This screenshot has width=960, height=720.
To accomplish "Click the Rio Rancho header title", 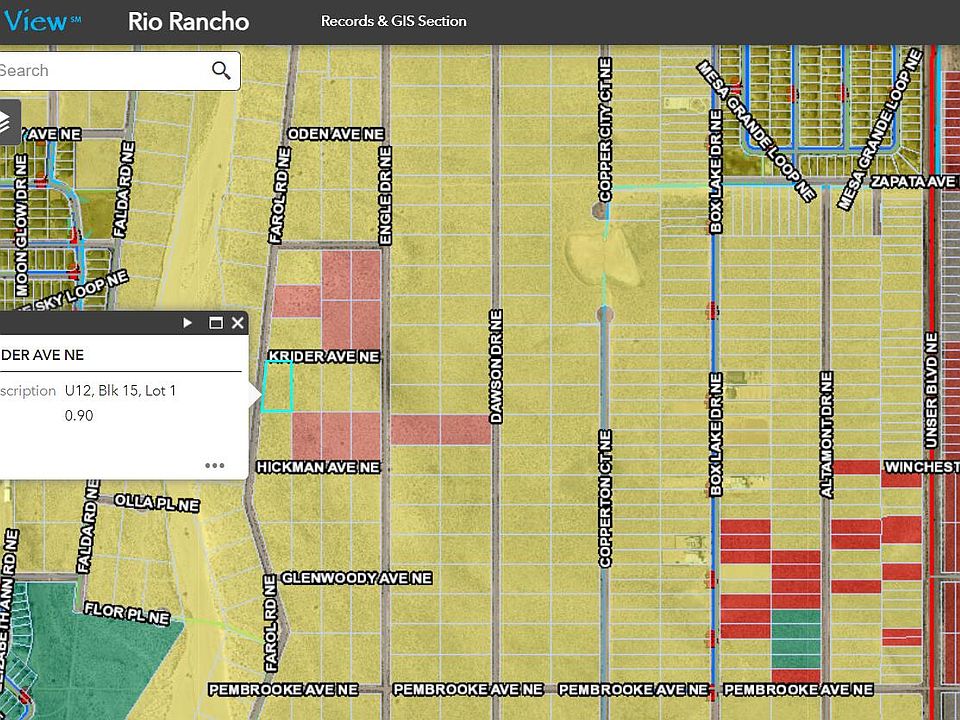I will tap(188, 22).
